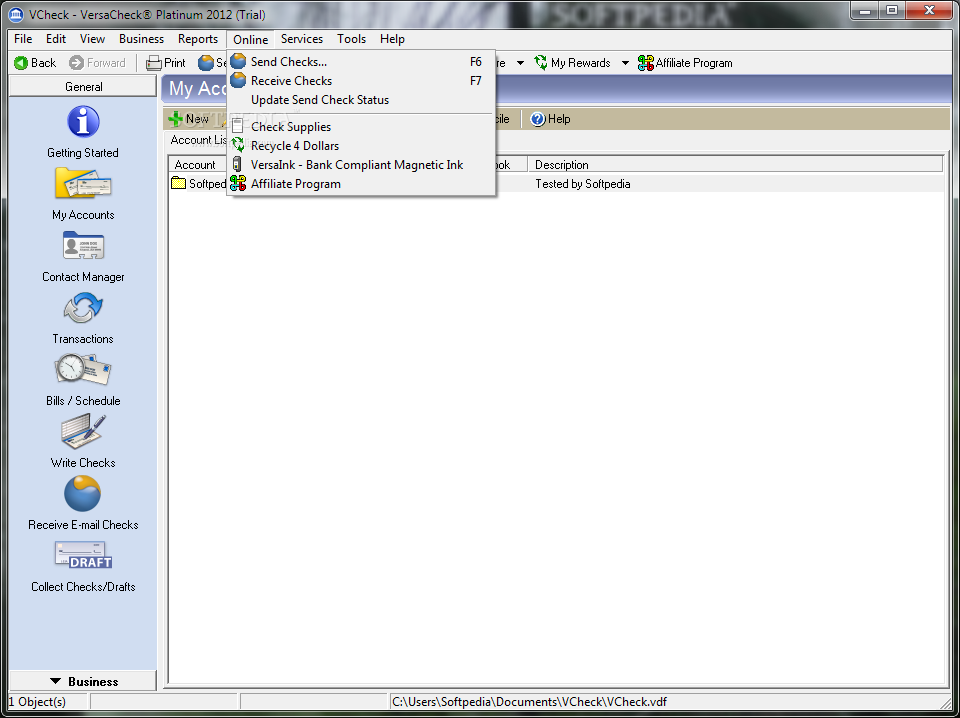This screenshot has width=960, height=718.
Task: Select Check Supplies in the Online menu
Action: [361, 127]
